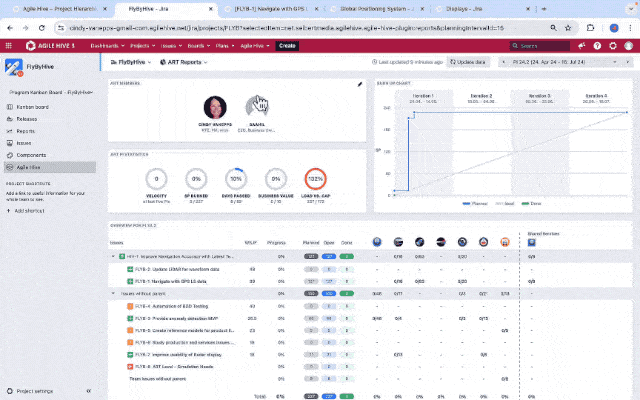Screen dimensions: 640x400
Task: Click the browser address bar URL
Action: 287,28
